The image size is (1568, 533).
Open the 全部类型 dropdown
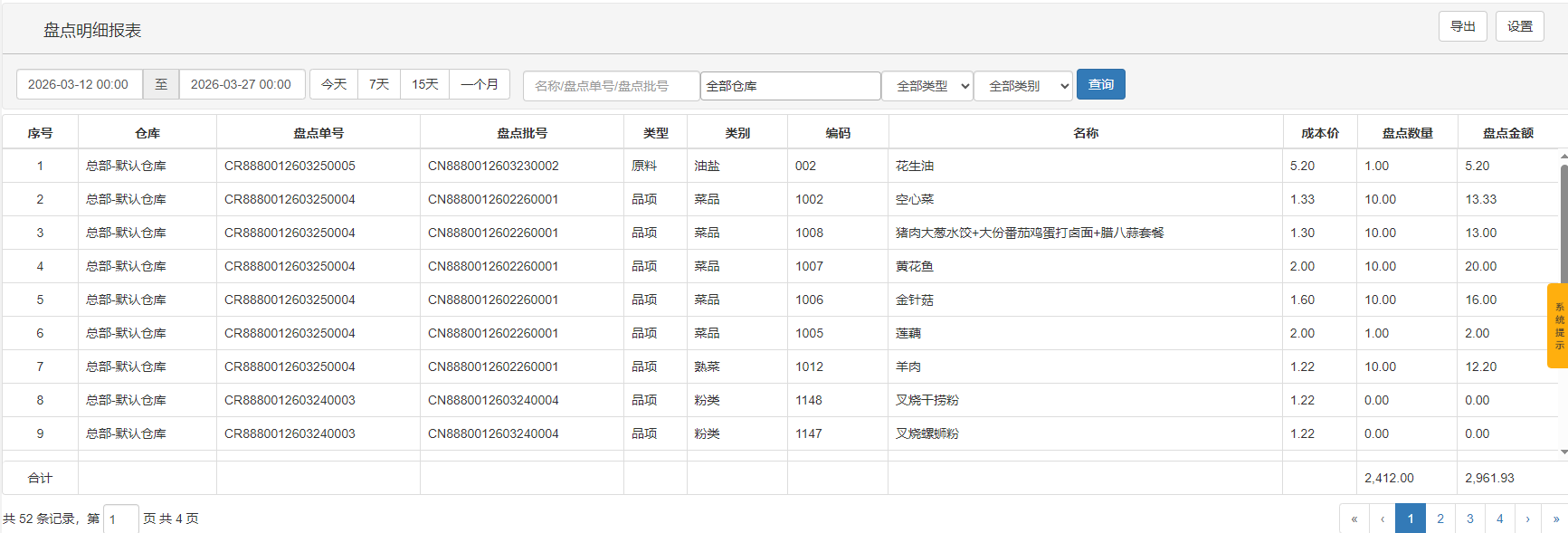click(x=927, y=86)
